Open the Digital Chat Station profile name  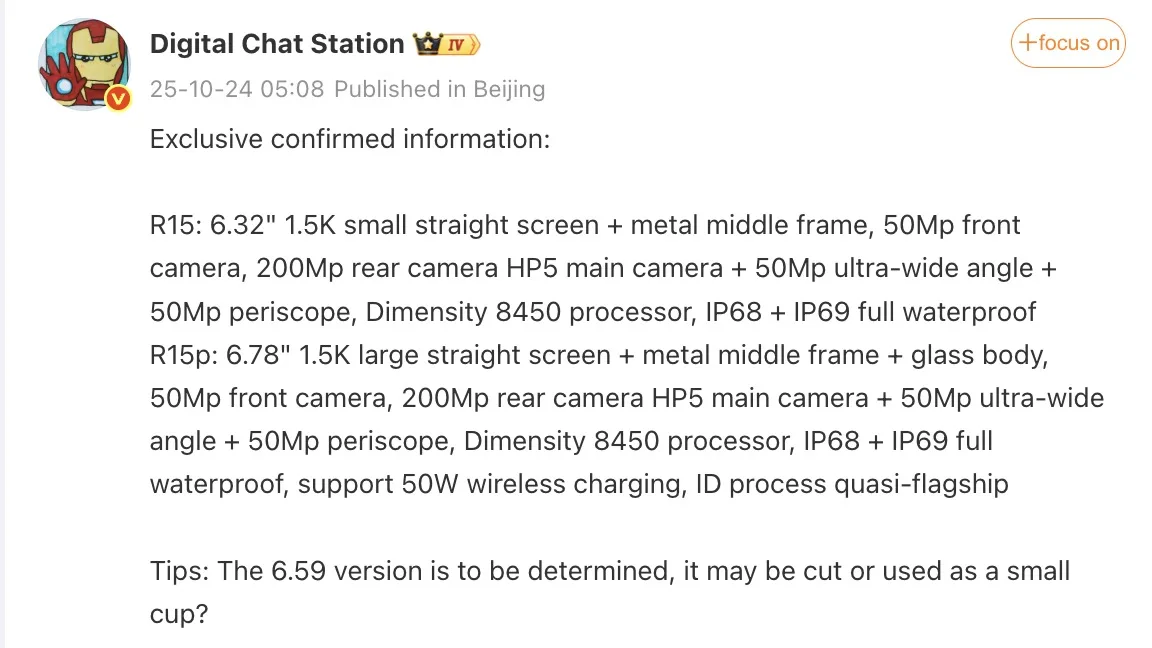tap(276, 44)
